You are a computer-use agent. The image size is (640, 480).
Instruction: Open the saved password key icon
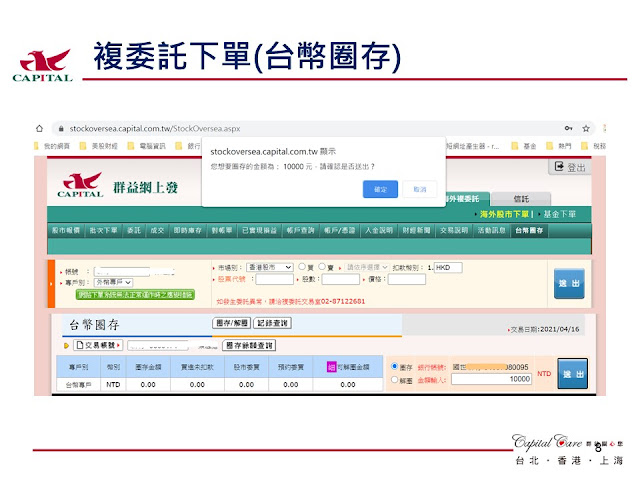[569, 128]
